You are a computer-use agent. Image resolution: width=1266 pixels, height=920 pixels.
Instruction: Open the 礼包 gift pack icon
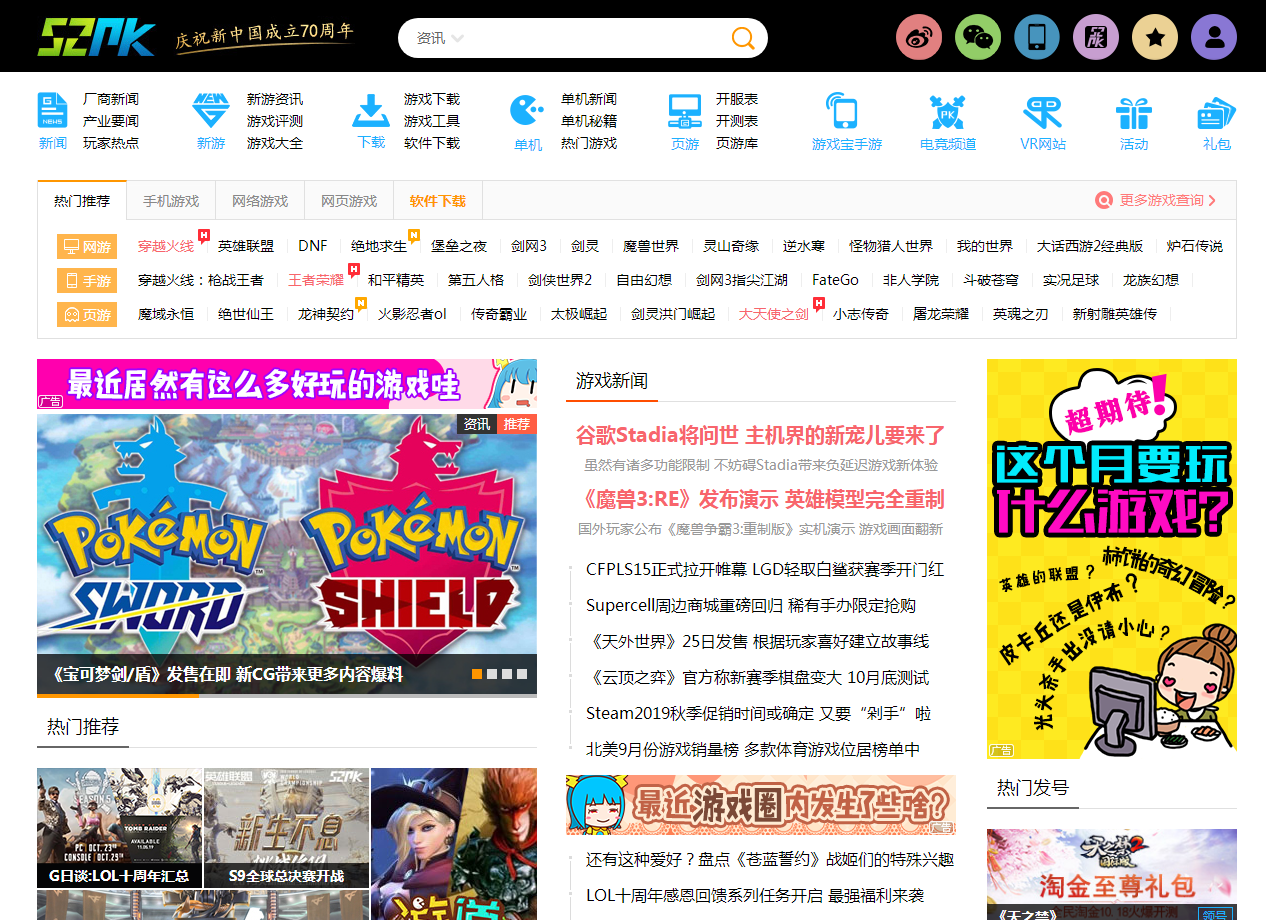pyautogui.click(x=1216, y=113)
